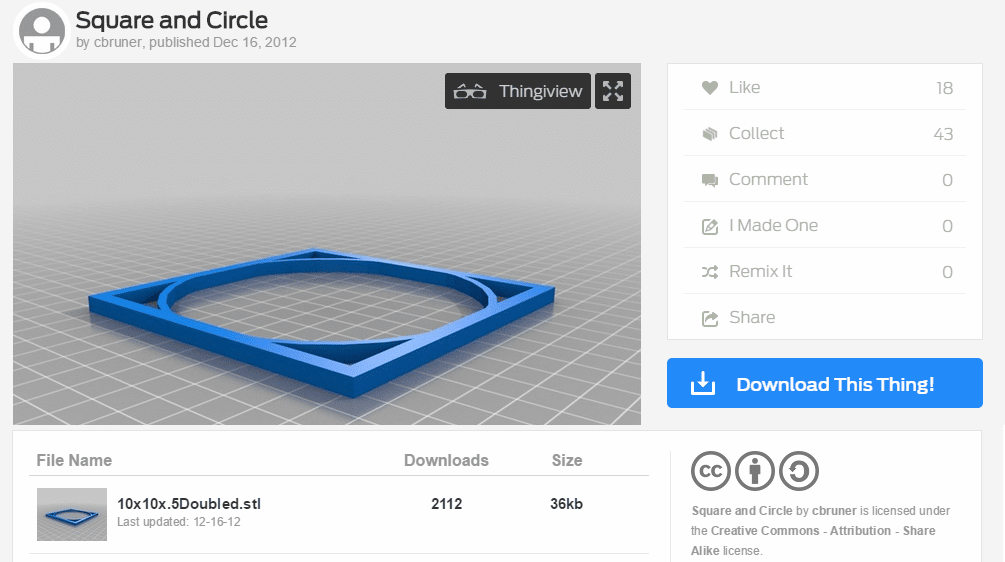
Task: Click Download This Thing! button
Action: (824, 383)
